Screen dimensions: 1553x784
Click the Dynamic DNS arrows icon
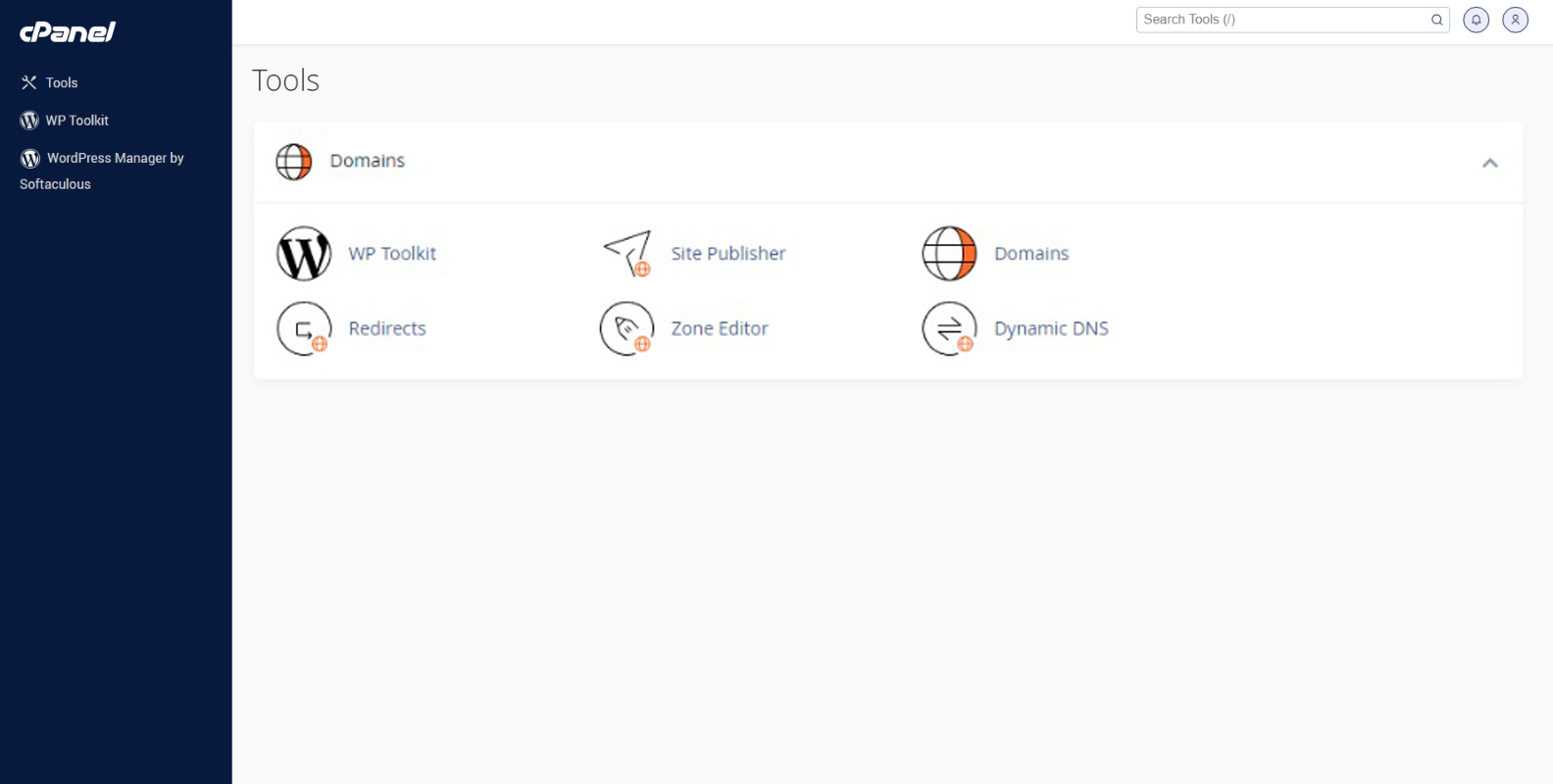tap(949, 328)
